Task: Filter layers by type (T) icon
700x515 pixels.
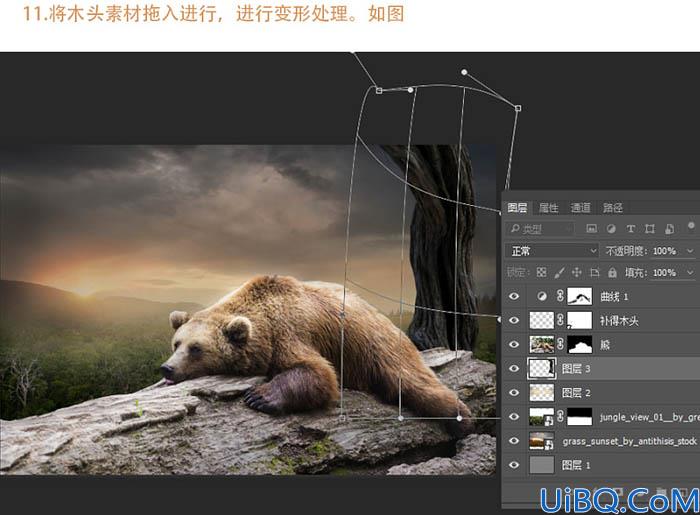Action: tap(630, 229)
